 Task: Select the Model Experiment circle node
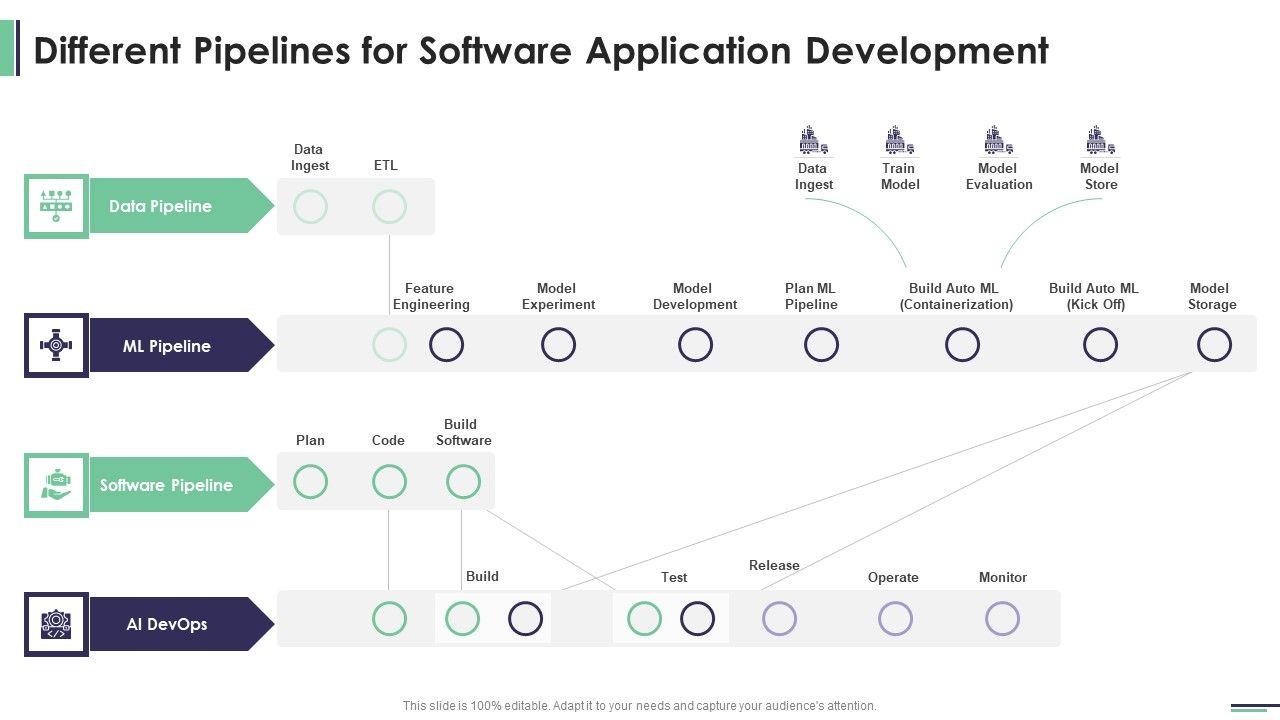tap(558, 345)
